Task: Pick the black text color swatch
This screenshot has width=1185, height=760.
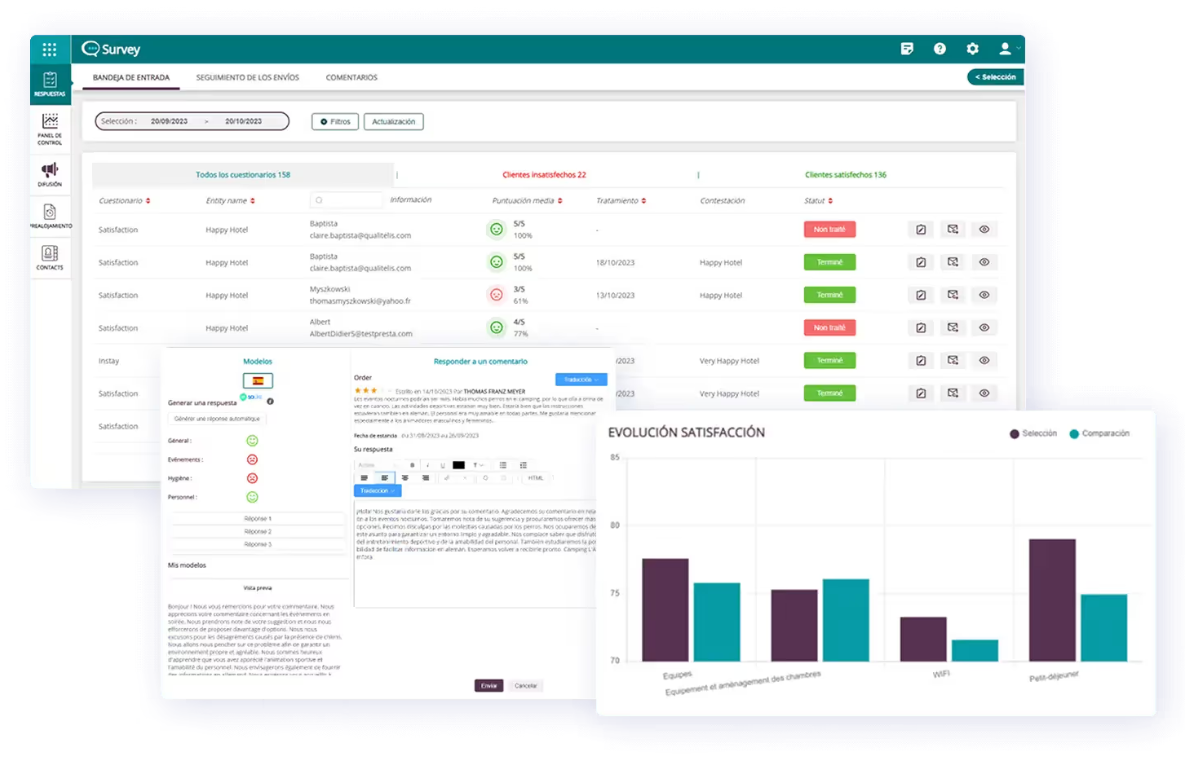Action: click(x=459, y=465)
